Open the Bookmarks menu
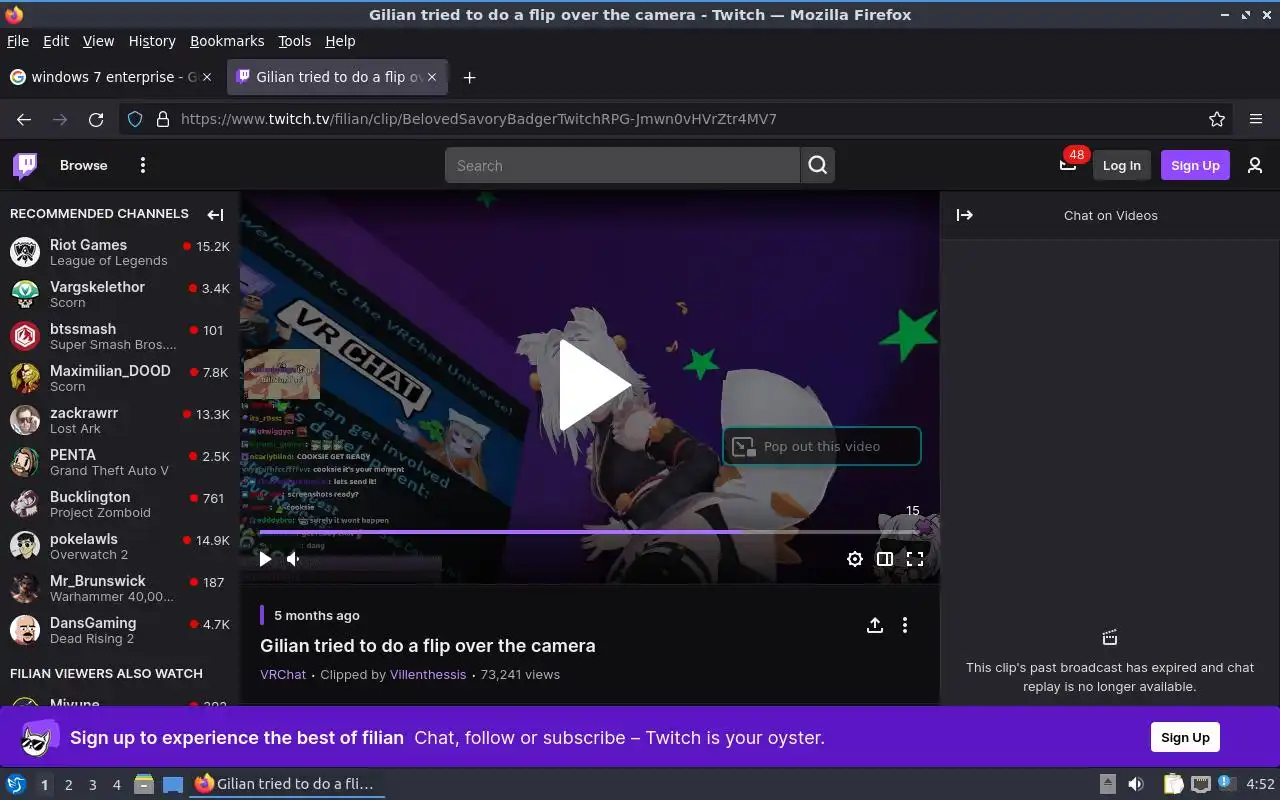This screenshot has height=800, width=1280. [x=227, y=41]
